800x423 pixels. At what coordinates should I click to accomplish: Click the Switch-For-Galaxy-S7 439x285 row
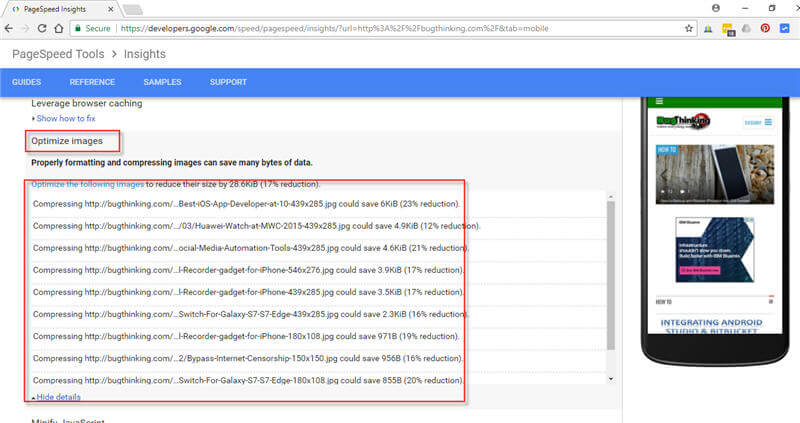[251, 314]
